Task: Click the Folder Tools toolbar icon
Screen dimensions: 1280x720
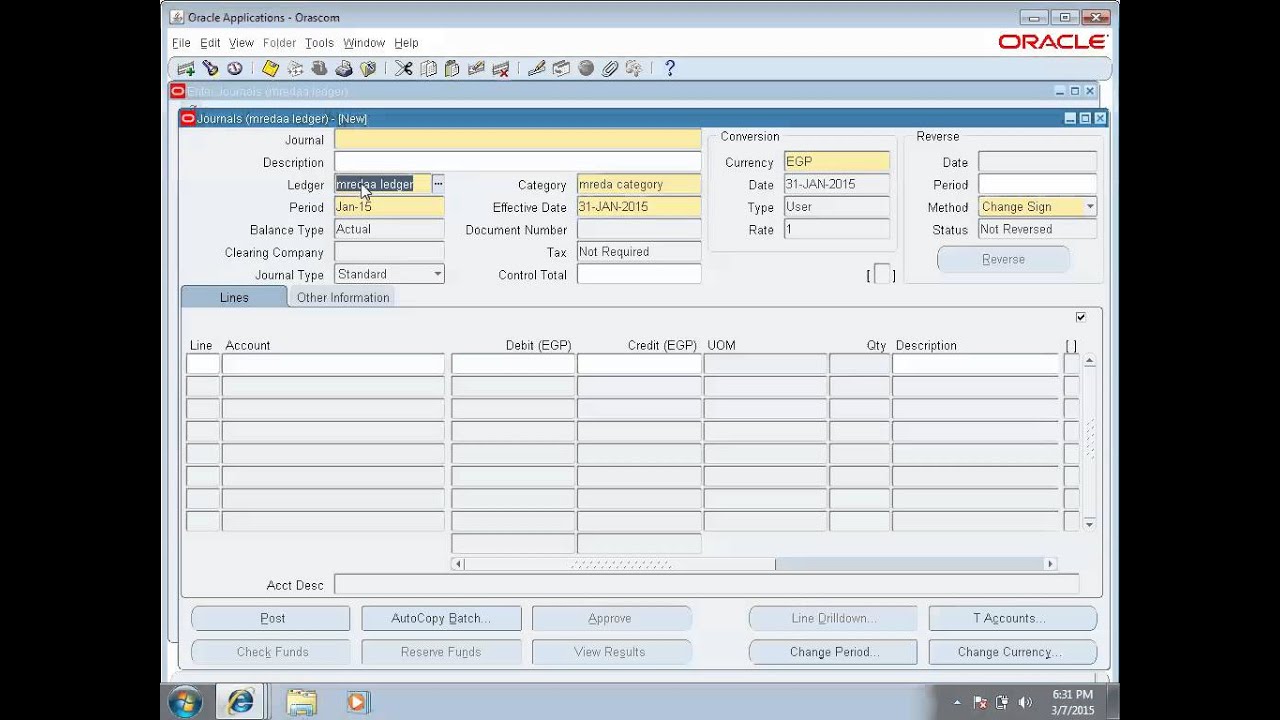Action: 634,68
